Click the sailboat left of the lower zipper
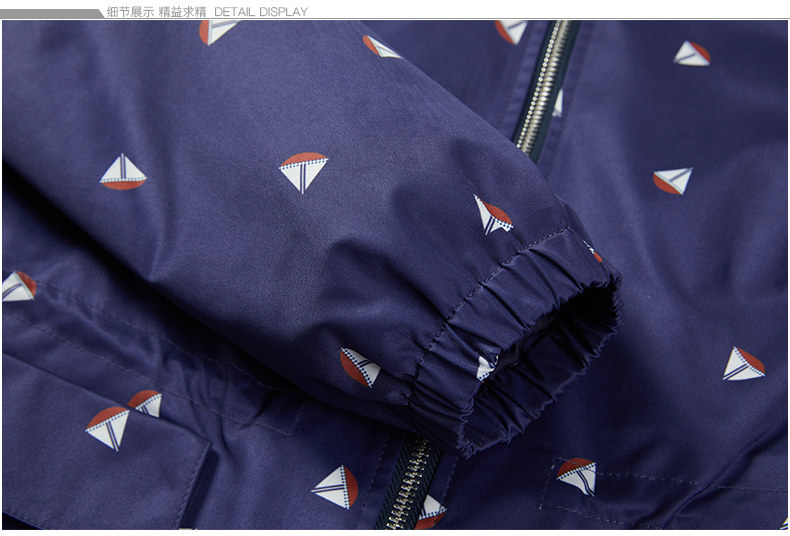The image size is (790, 536). (x=336, y=487)
